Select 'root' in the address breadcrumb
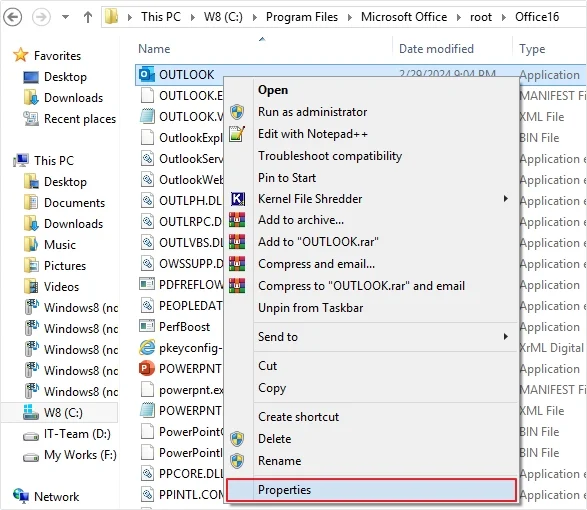The height and width of the screenshot is (510, 587). click(x=481, y=17)
